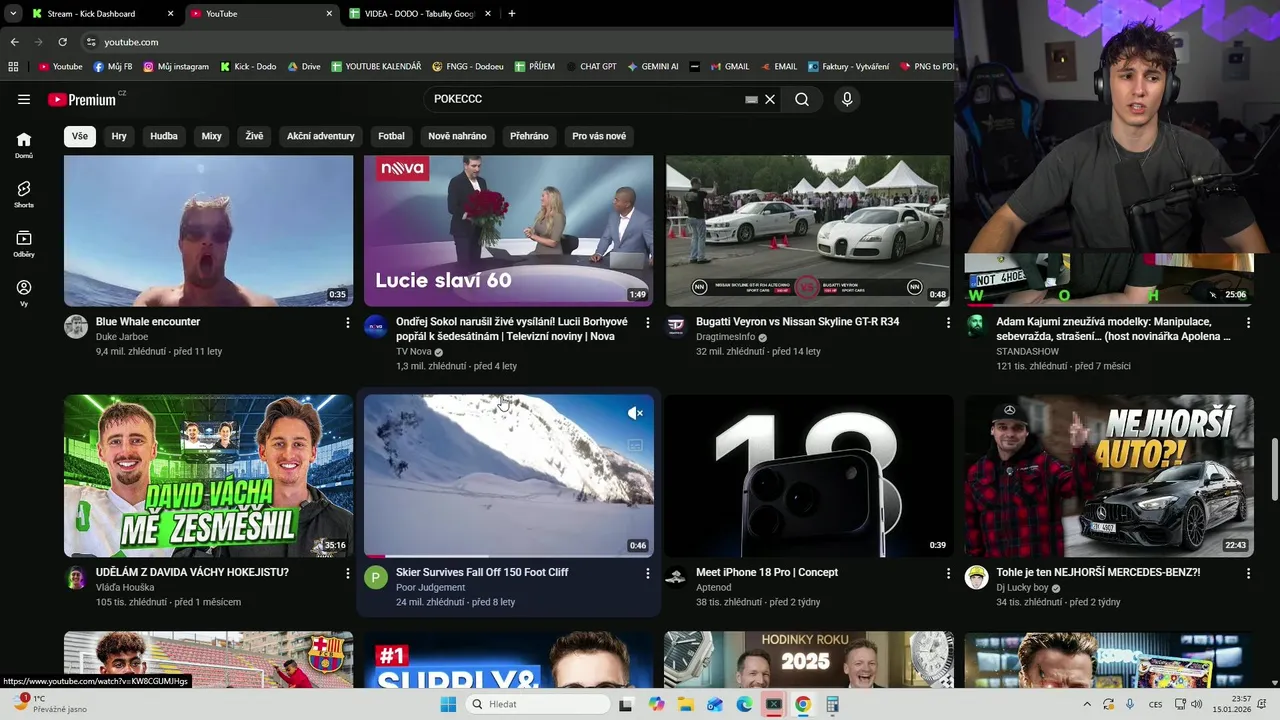Image resolution: width=1280 pixels, height=720 pixels.
Task: Open Můj instagram bookmark
Action: pos(176,67)
